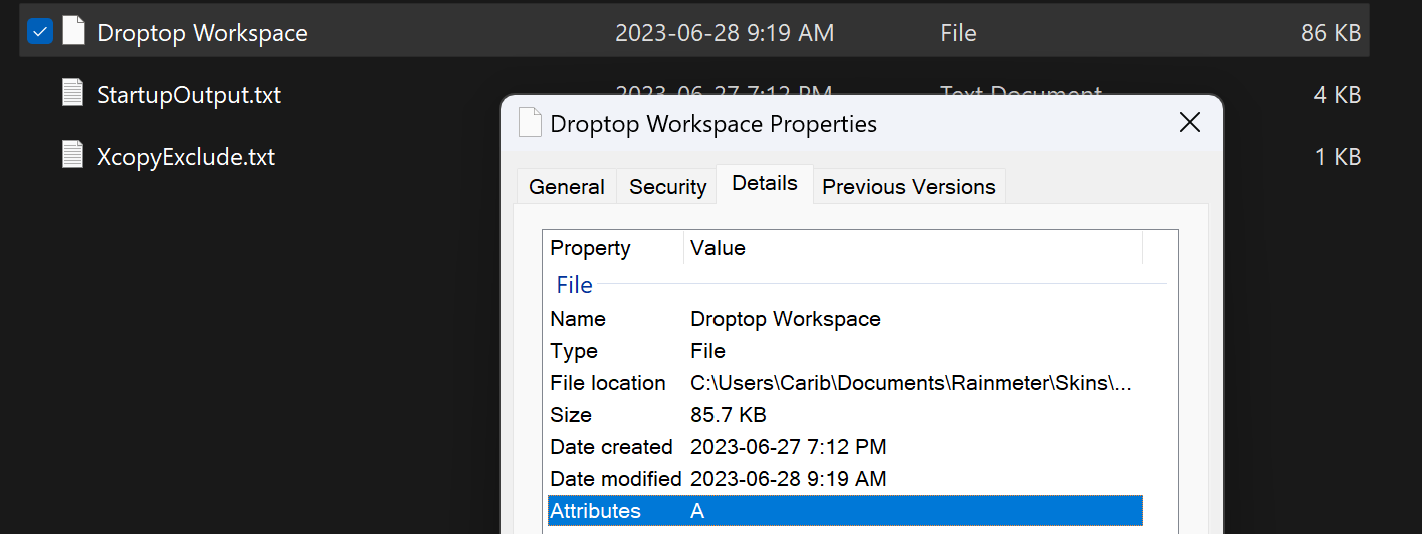Click the Property column header
The image size is (1422, 534).
614,247
